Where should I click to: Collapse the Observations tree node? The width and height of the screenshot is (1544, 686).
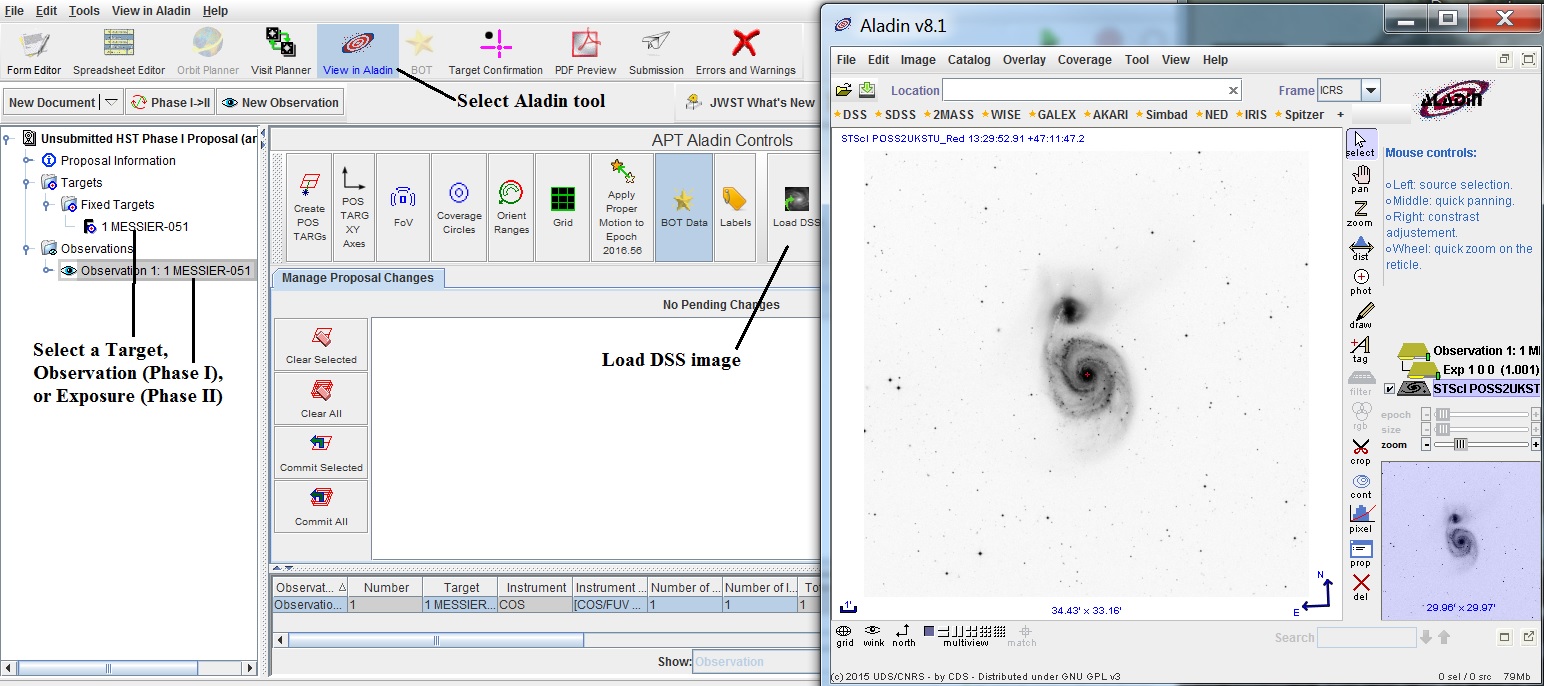coord(28,248)
